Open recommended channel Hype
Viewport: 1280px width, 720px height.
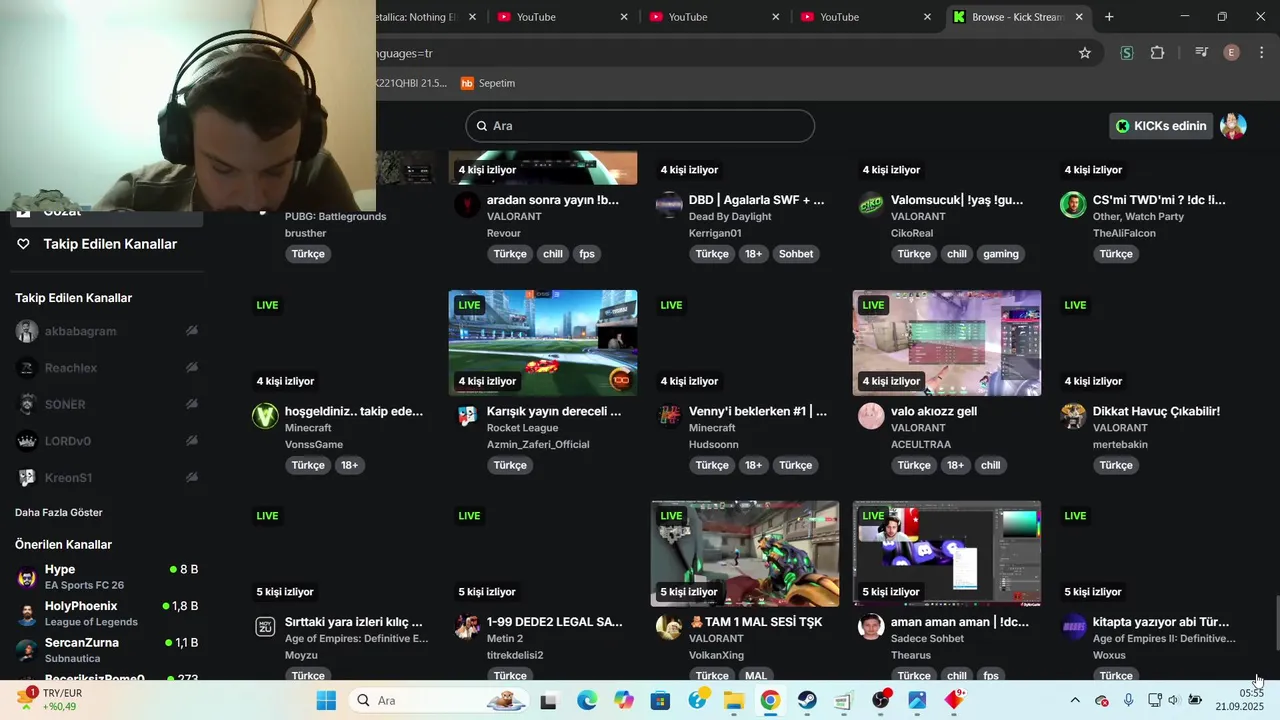click(x=106, y=577)
